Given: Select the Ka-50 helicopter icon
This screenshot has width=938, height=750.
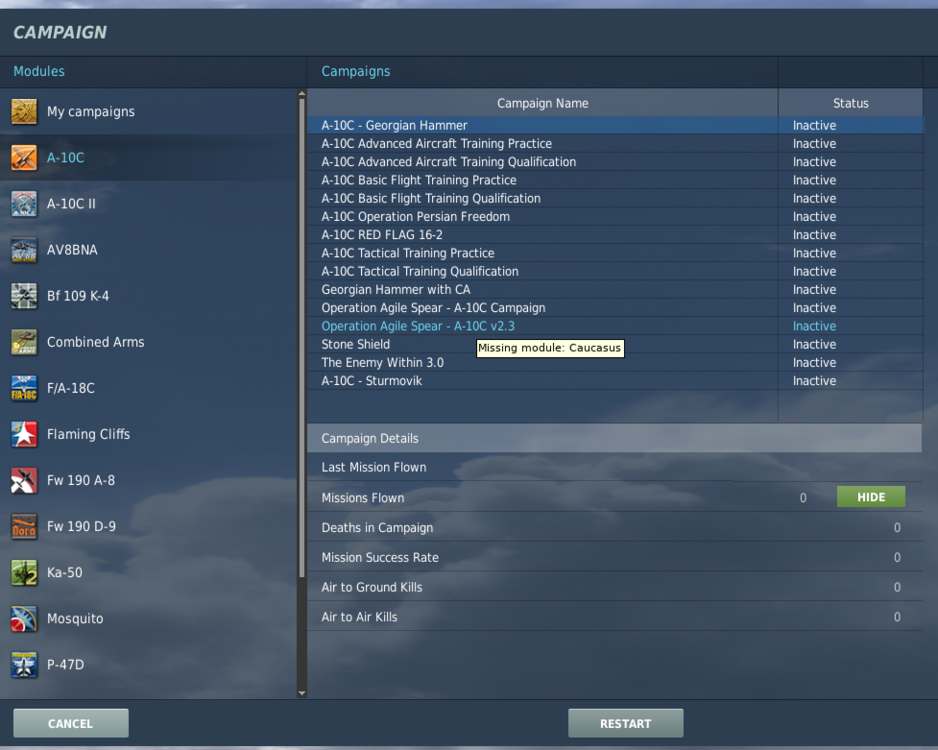Looking at the screenshot, I should click(x=24, y=572).
